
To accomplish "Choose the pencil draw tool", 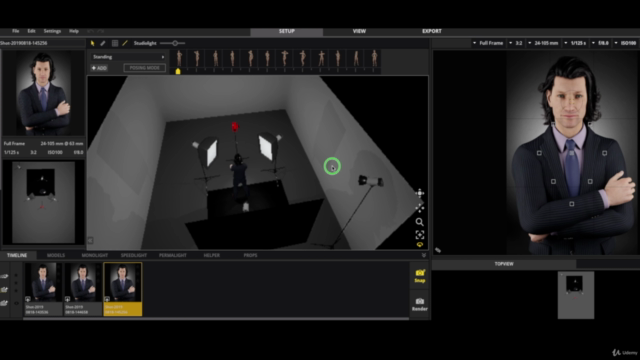I will [103, 43].
